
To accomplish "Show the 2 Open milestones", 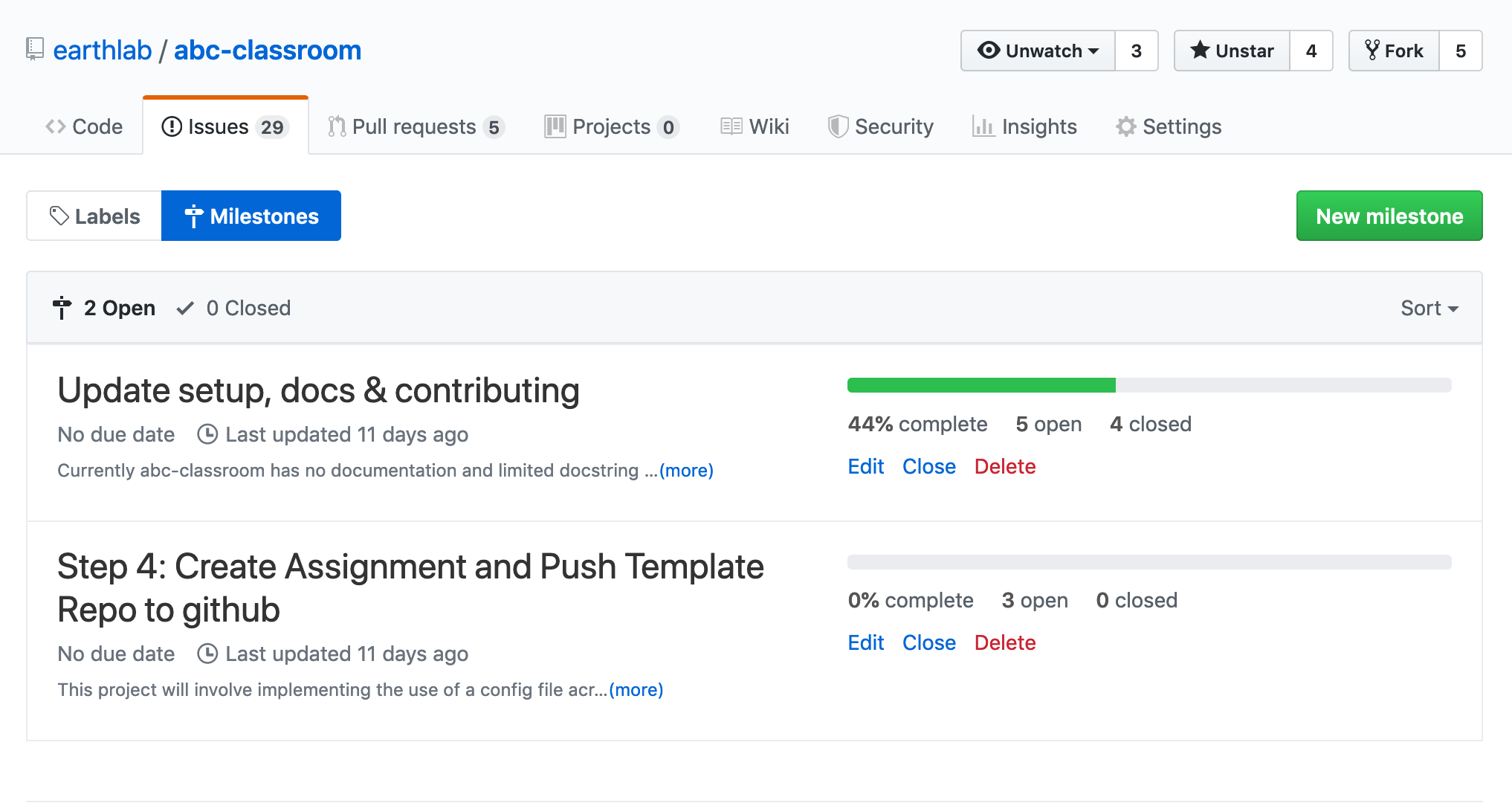I will click(x=104, y=308).
